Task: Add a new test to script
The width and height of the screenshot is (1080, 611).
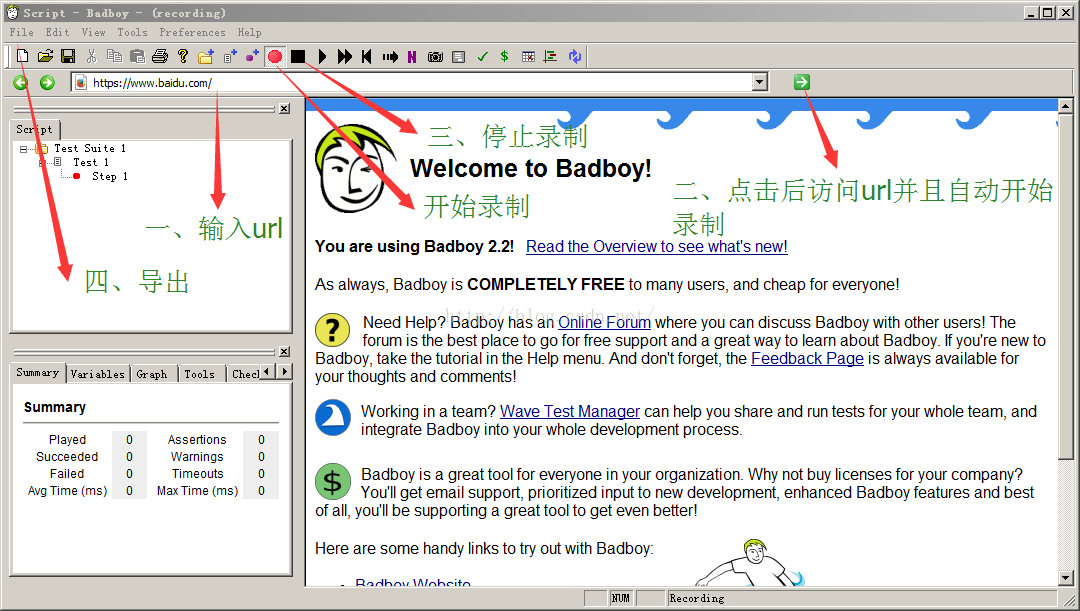Action: (x=229, y=56)
